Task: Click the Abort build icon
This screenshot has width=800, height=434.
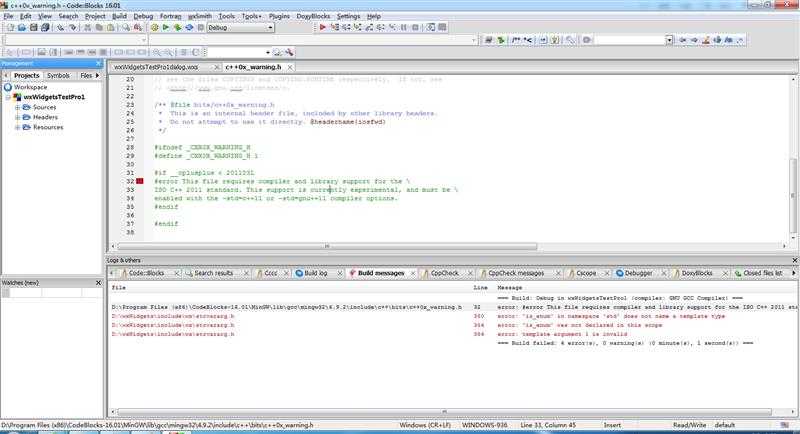Action: (x=201, y=28)
